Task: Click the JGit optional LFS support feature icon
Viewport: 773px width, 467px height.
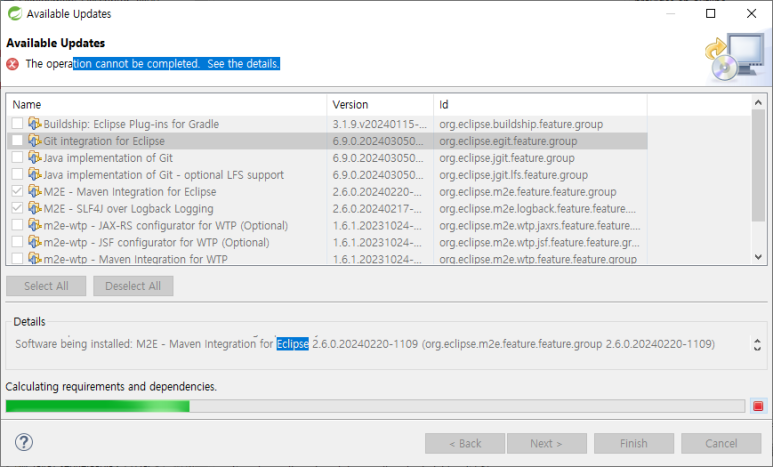Action: coord(35,174)
